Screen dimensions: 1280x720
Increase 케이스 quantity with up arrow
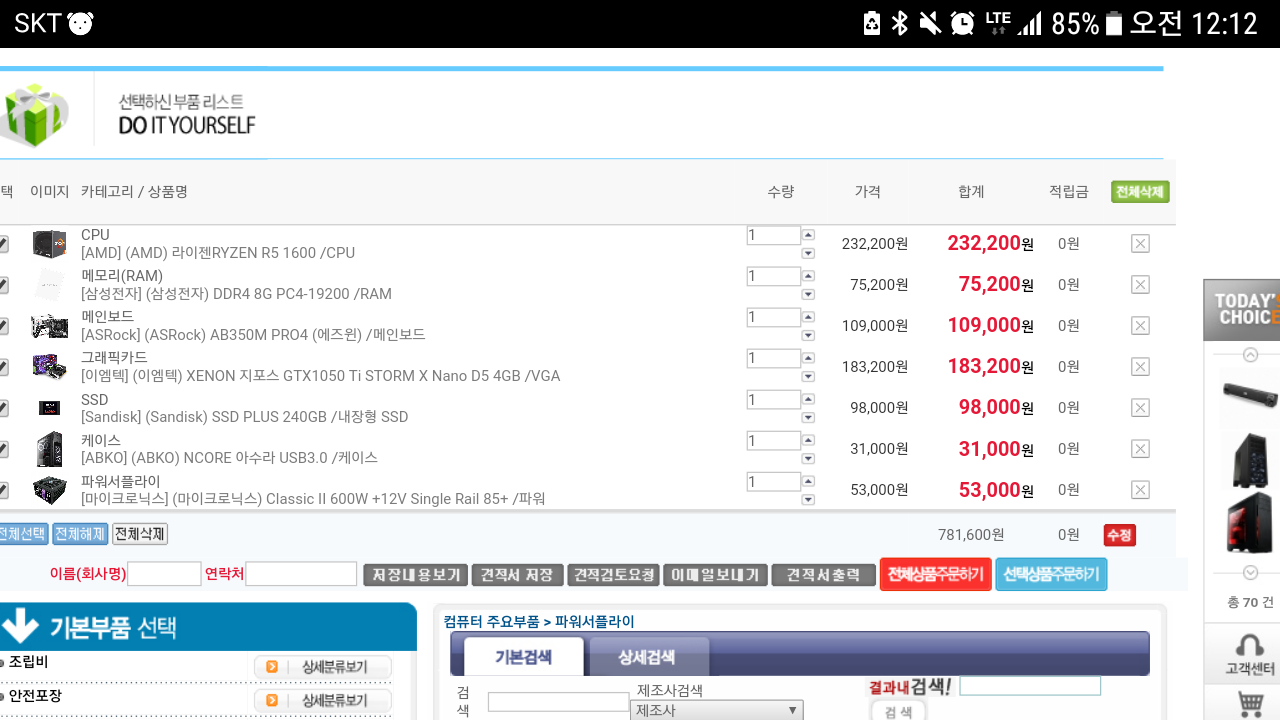(x=808, y=440)
